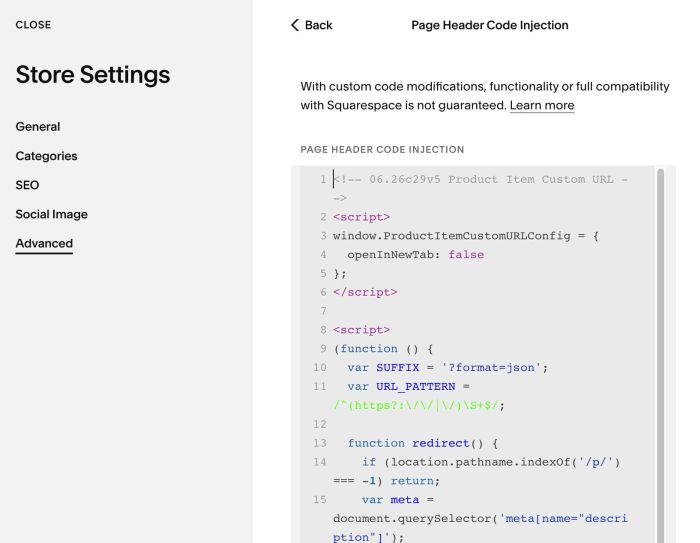Click the 'return;' keyword in line 14
The image size is (700, 543).
click(415, 481)
